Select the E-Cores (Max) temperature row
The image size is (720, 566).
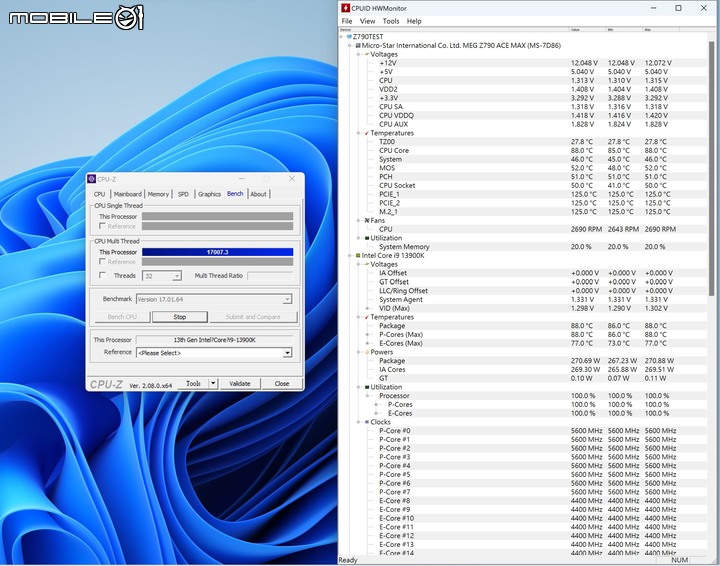[537, 343]
